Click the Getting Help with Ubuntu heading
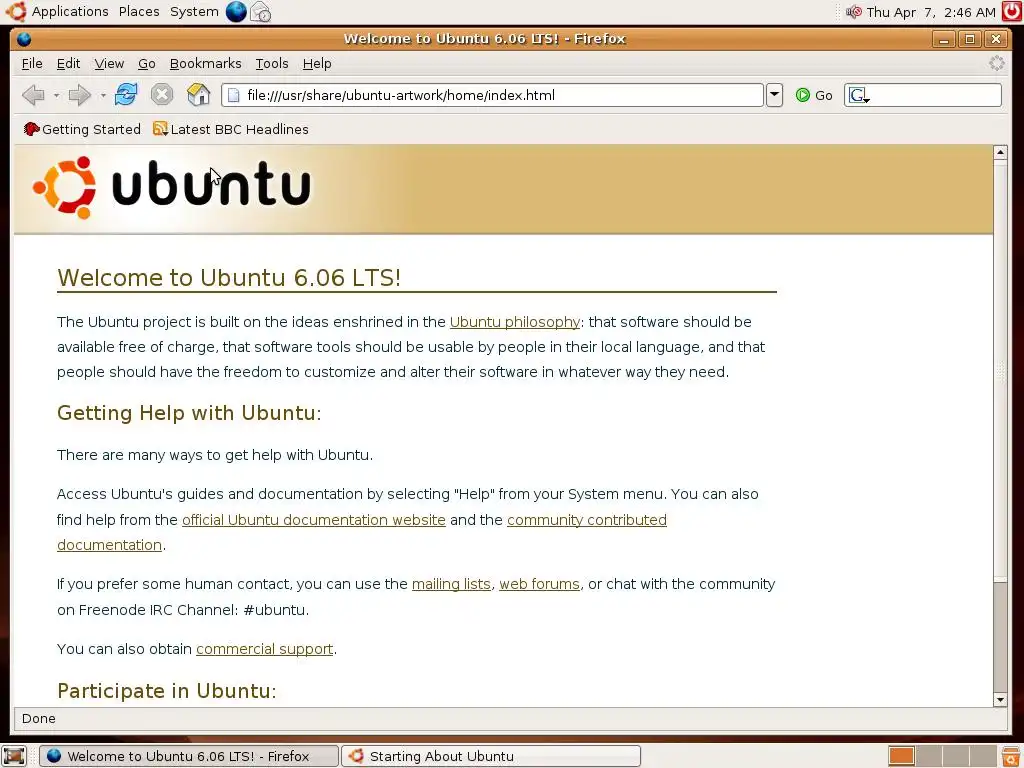 (189, 413)
